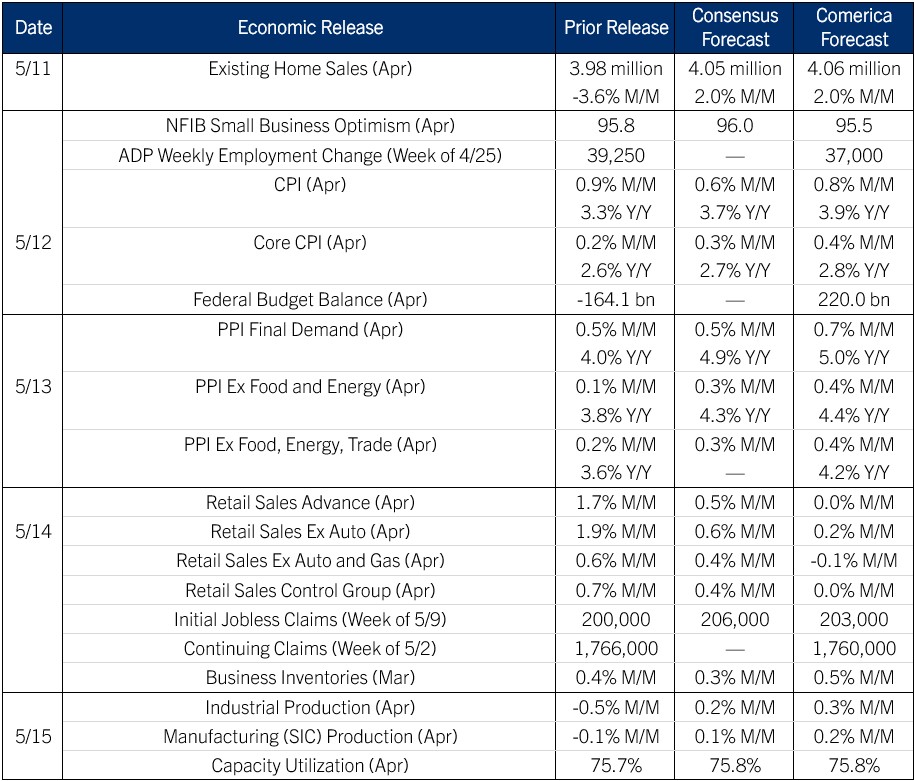Click the 'Economic Release' column header
914x781 pixels.
(310, 27)
